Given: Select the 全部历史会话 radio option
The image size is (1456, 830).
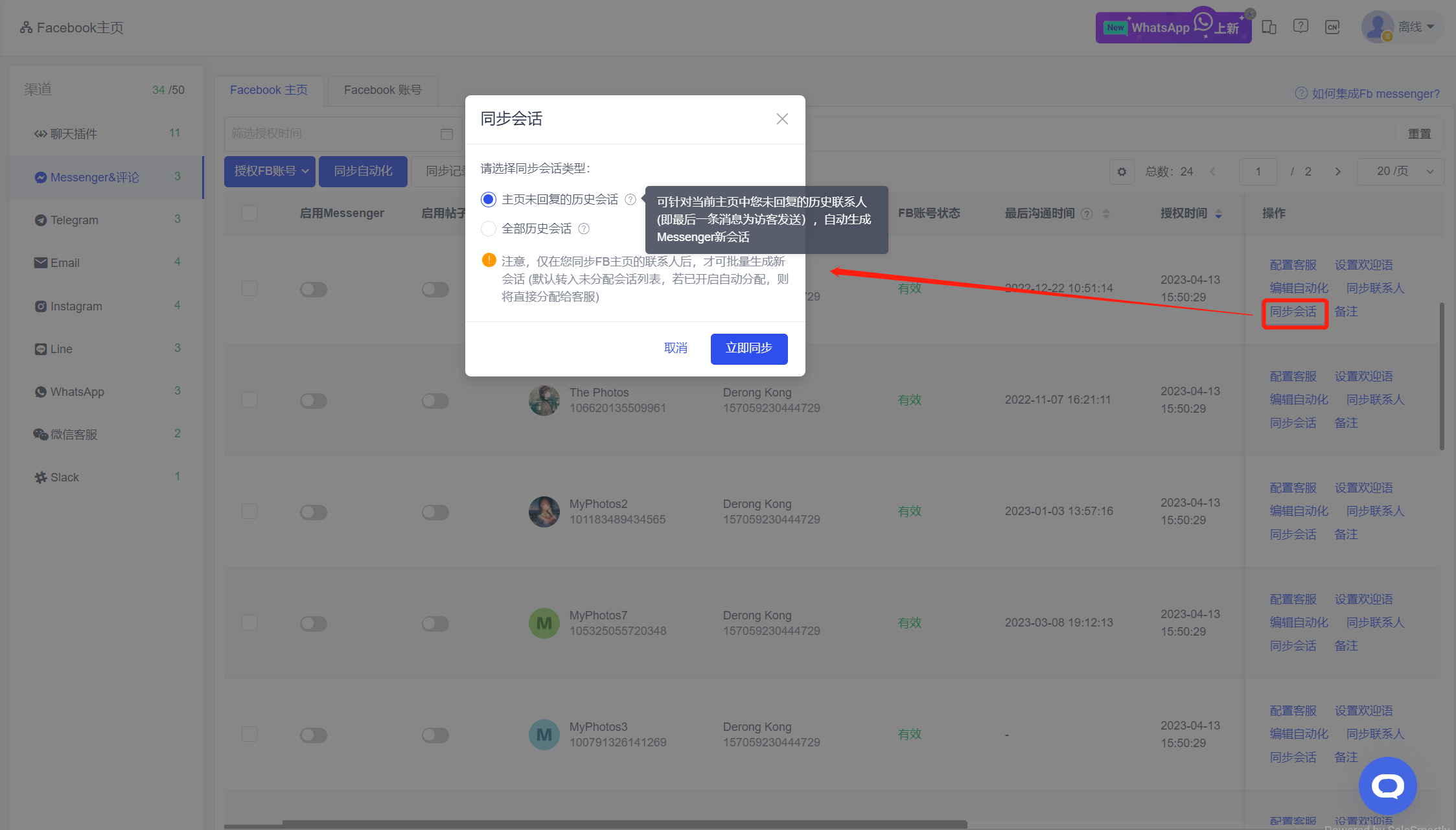Looking at the screenshot, I should [489, 229].
